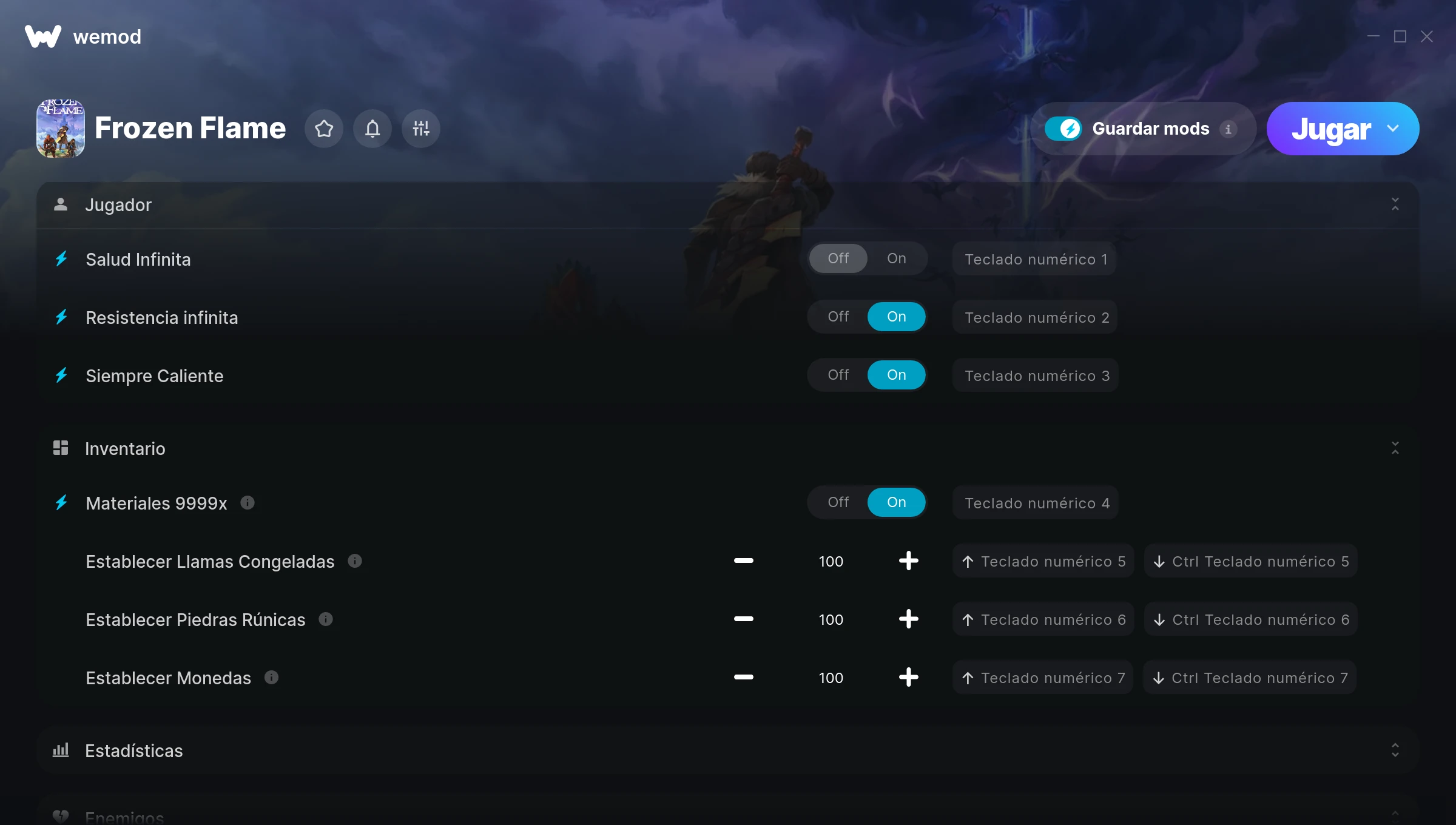Screen dimensions: 1456x825
Task: Click the Llamas Congeladas value field
Action: tap(831, 561)
